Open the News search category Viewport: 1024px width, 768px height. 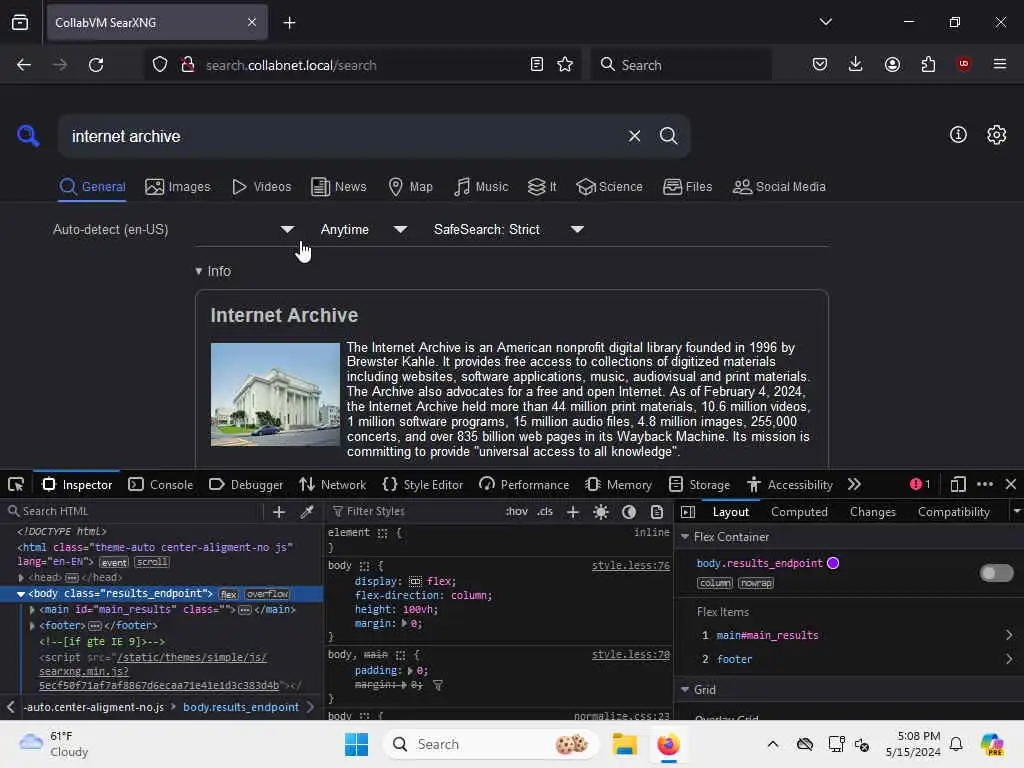pos(338,187)
